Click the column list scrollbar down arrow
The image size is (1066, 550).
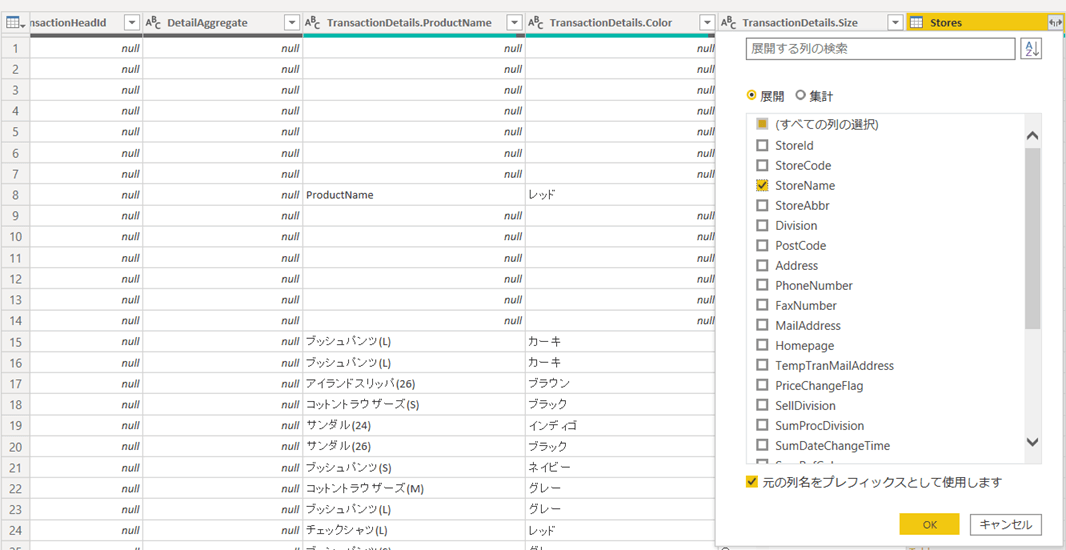(1033, 441)
